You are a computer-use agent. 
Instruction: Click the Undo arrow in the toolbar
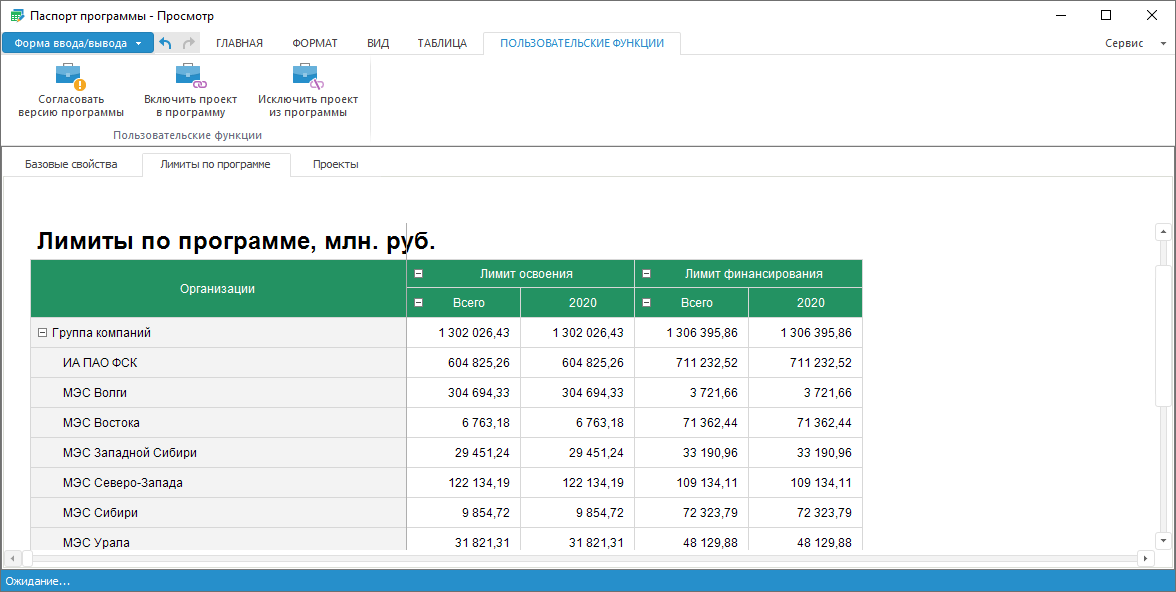166,43
